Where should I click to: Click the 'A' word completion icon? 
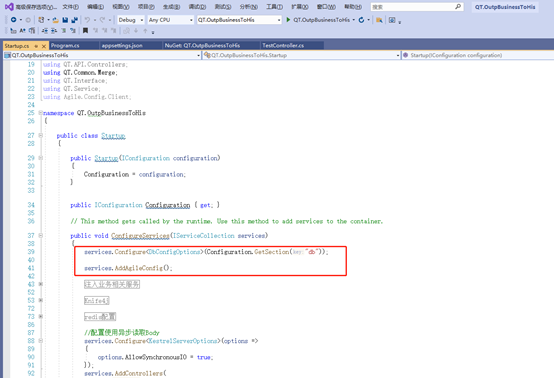22,31
